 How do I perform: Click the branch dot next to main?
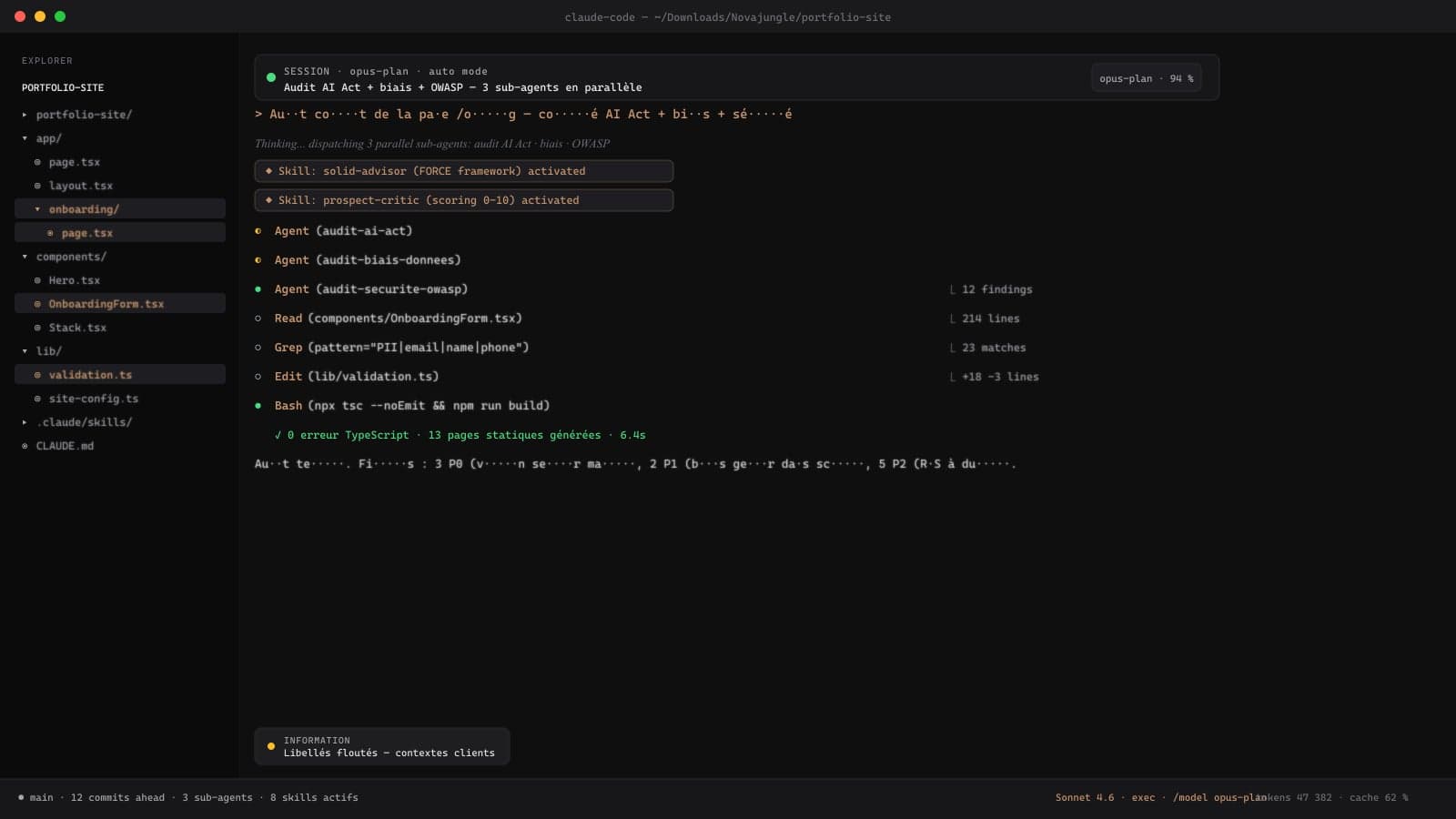(x=23, y=797)
